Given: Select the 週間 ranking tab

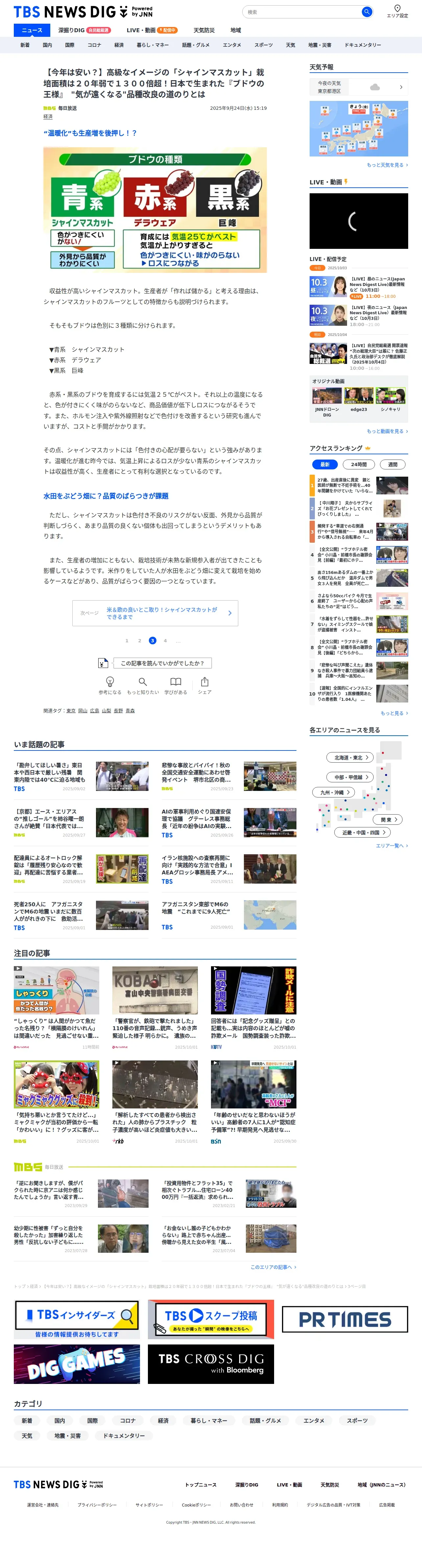Looking at the screenshot, I should pos(393,464).
